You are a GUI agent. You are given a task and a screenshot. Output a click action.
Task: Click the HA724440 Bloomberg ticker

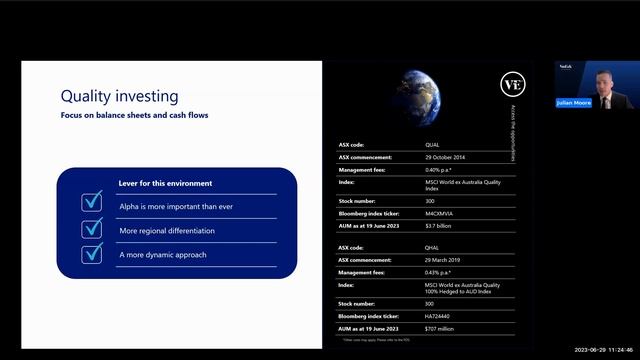(x=437, y=316)
